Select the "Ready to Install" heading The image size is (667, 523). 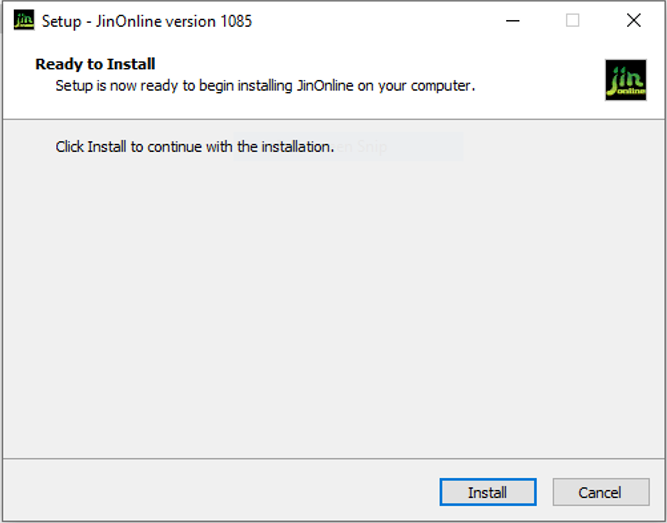pos(95,64)
